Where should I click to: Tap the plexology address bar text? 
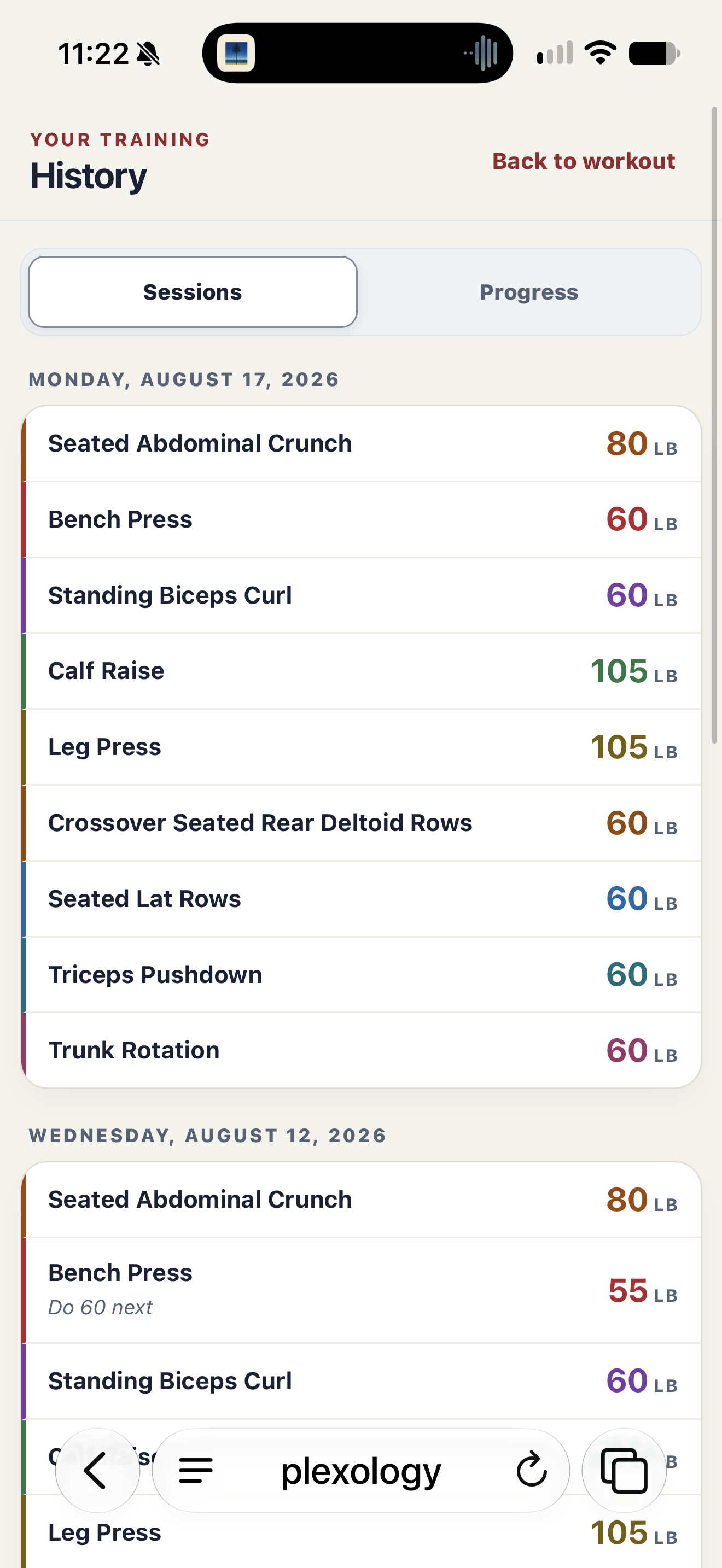(360, 1471)
